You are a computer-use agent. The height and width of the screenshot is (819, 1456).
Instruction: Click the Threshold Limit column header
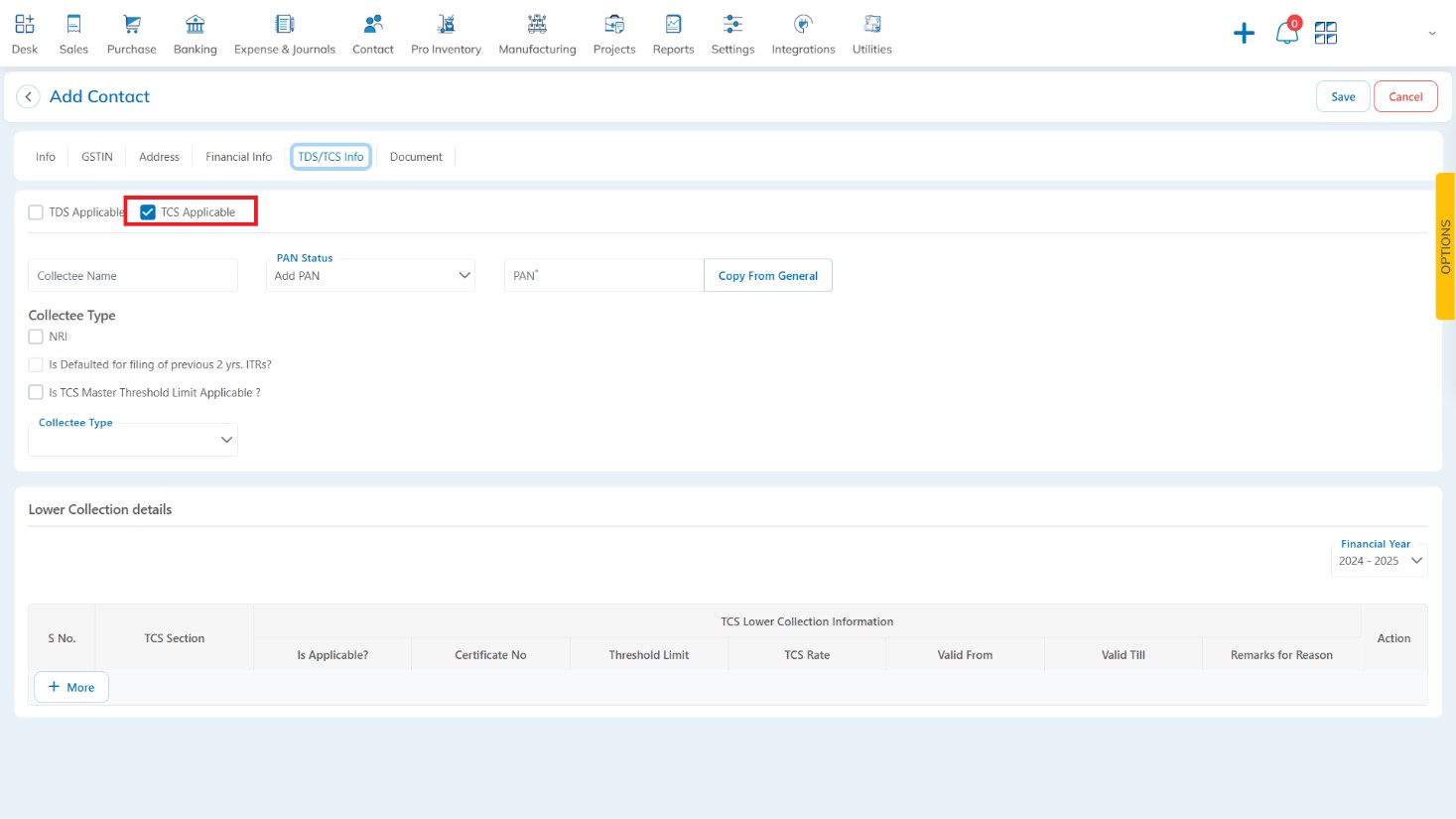click(x=649, y=655)
